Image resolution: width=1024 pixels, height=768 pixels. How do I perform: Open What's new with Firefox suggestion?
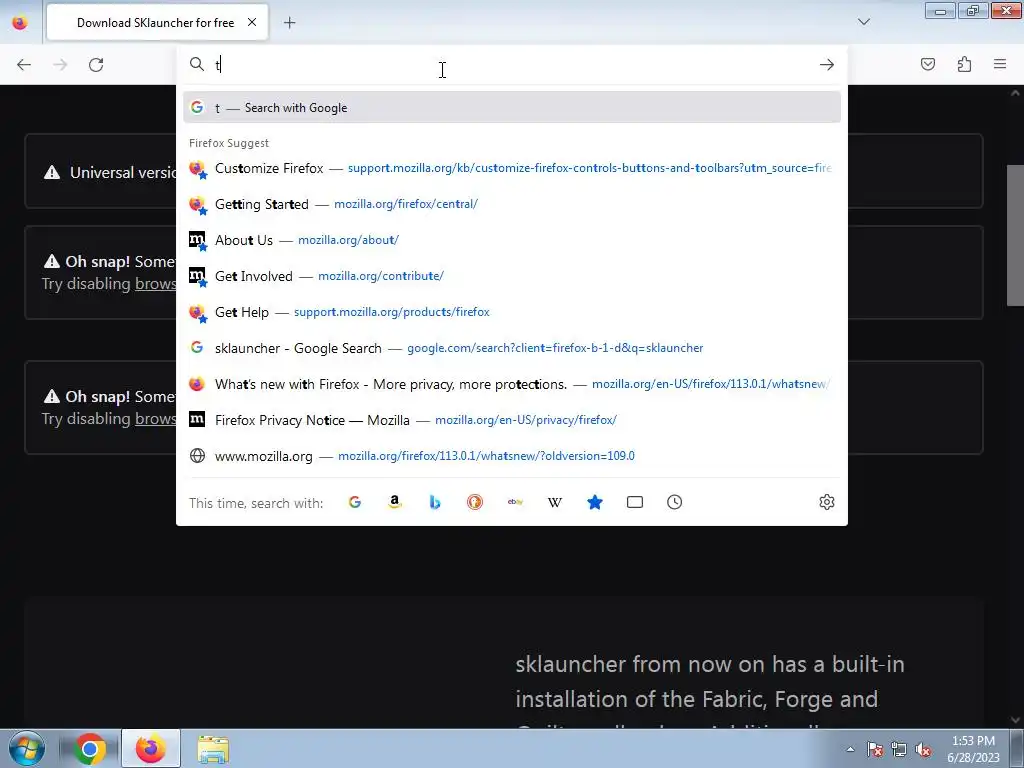point(512,384)
